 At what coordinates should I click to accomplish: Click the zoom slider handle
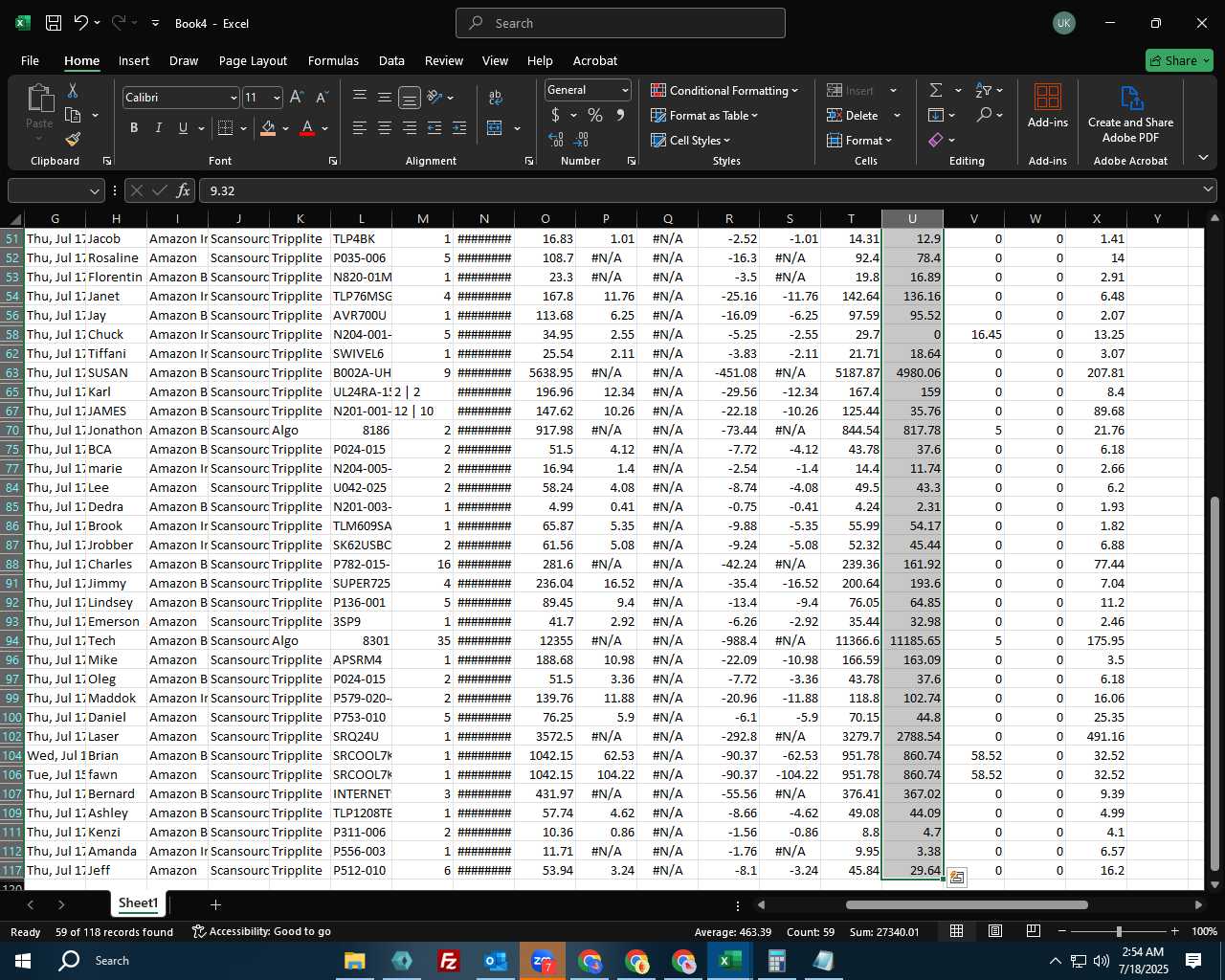coord(1118,931)
